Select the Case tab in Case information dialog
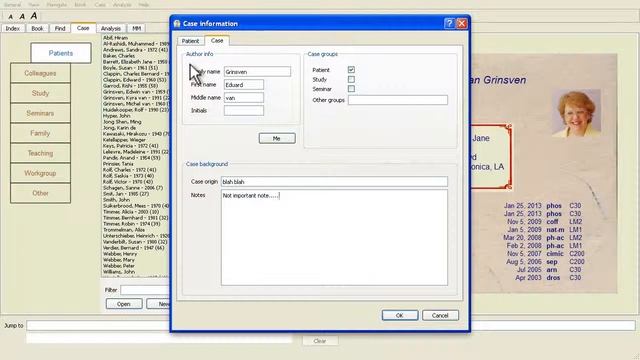 tap(217, 40)
